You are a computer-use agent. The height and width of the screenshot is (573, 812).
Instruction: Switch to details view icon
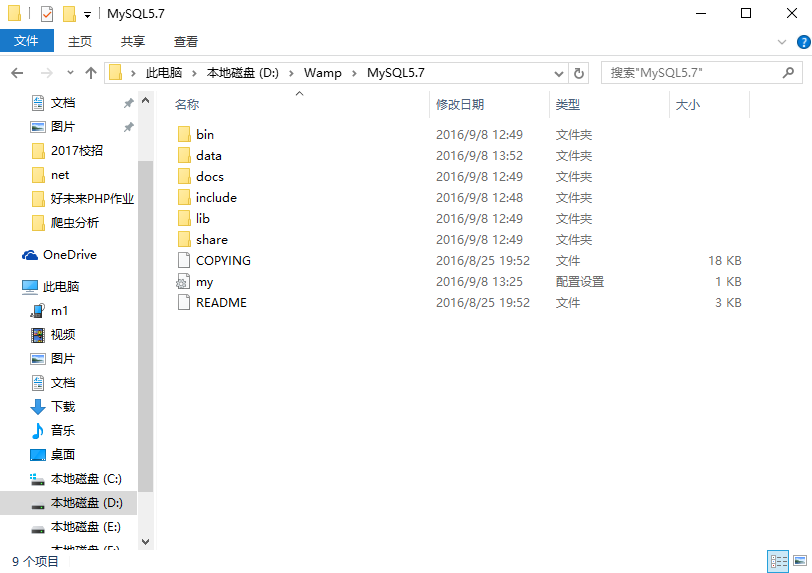pos(778,561)
